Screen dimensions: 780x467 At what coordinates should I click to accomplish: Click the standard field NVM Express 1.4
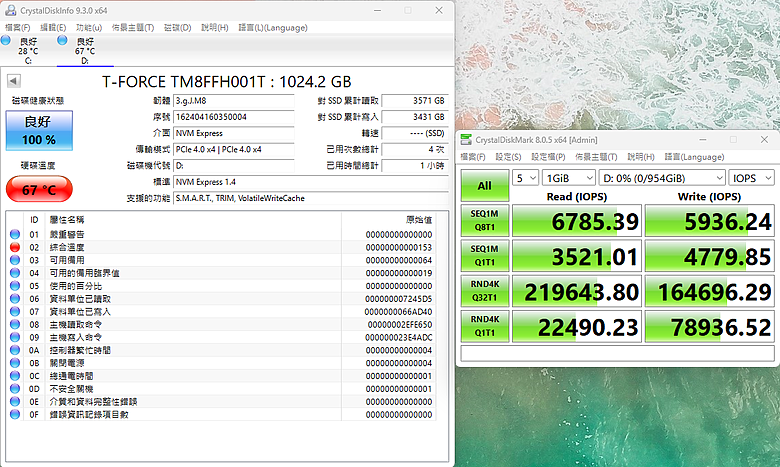pos(311,182)
